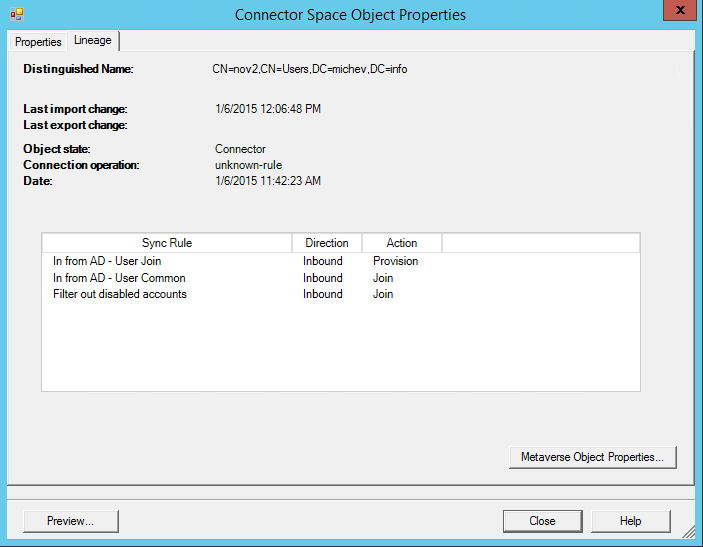Viewport: 703px width, 547px height.
Task: Click the Action column header
Action: 401,243
